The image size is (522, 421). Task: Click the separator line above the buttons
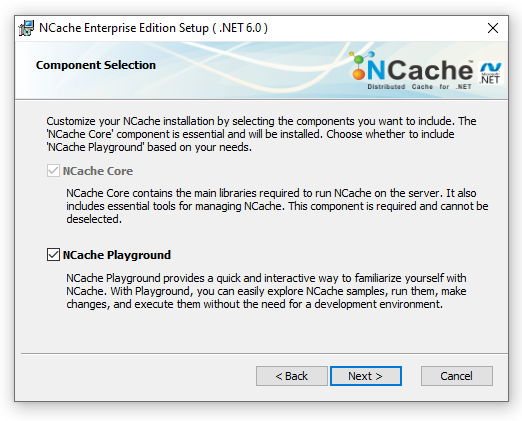[x=264, y=353]
